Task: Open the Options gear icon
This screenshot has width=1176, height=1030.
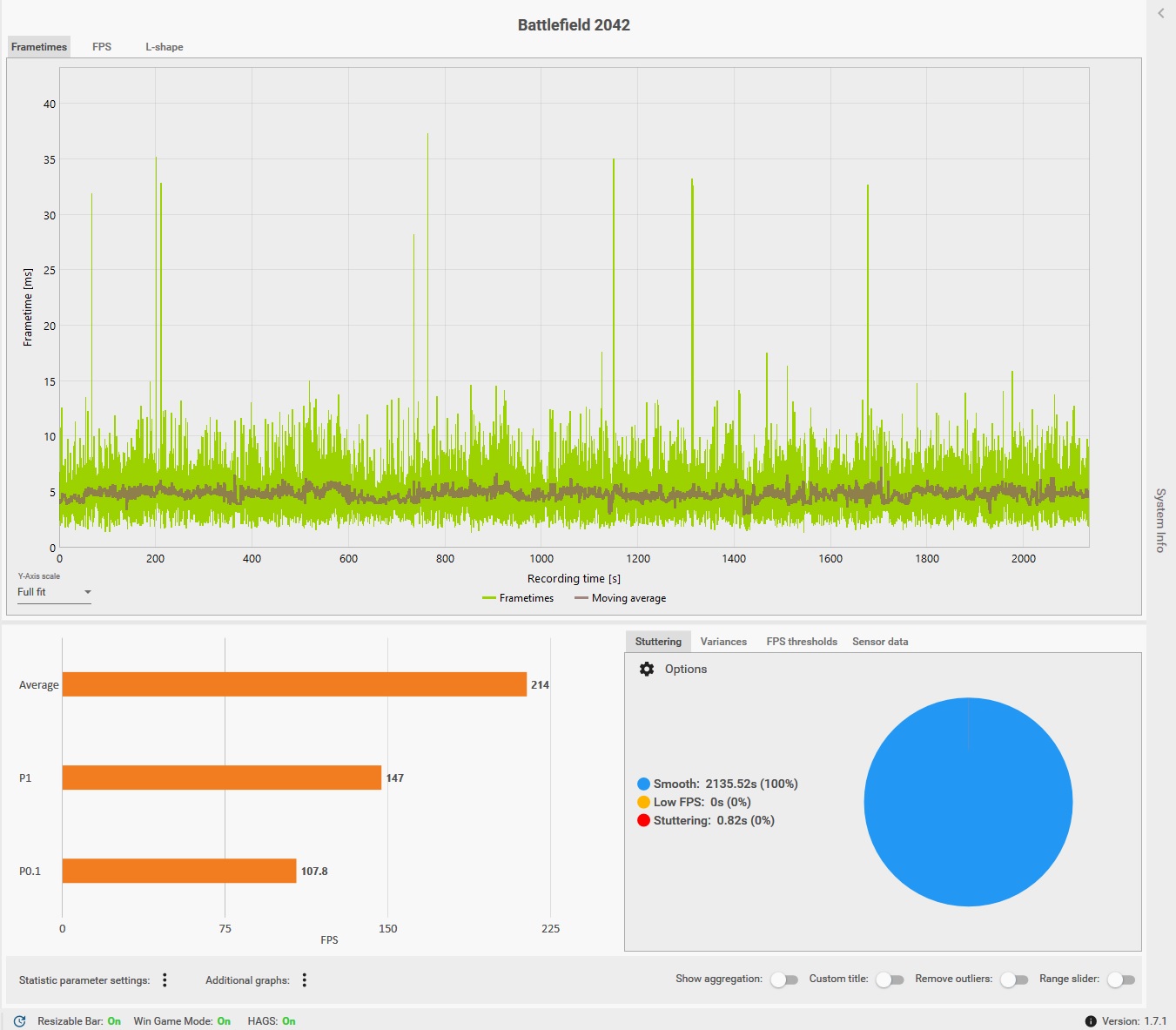Action: [x=646, y=669]
